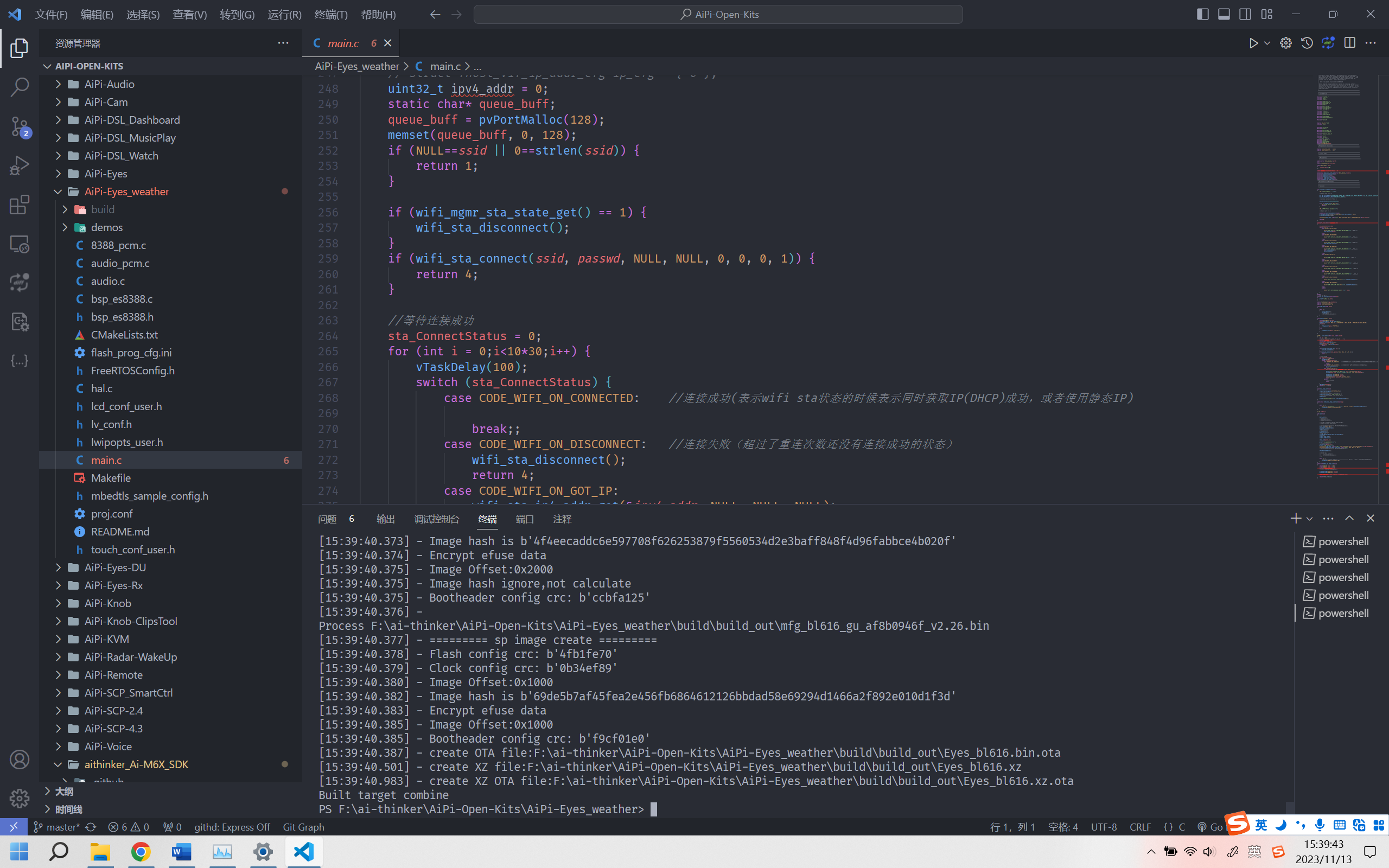Open the Accounts icon in activity bar

point(20,759)
